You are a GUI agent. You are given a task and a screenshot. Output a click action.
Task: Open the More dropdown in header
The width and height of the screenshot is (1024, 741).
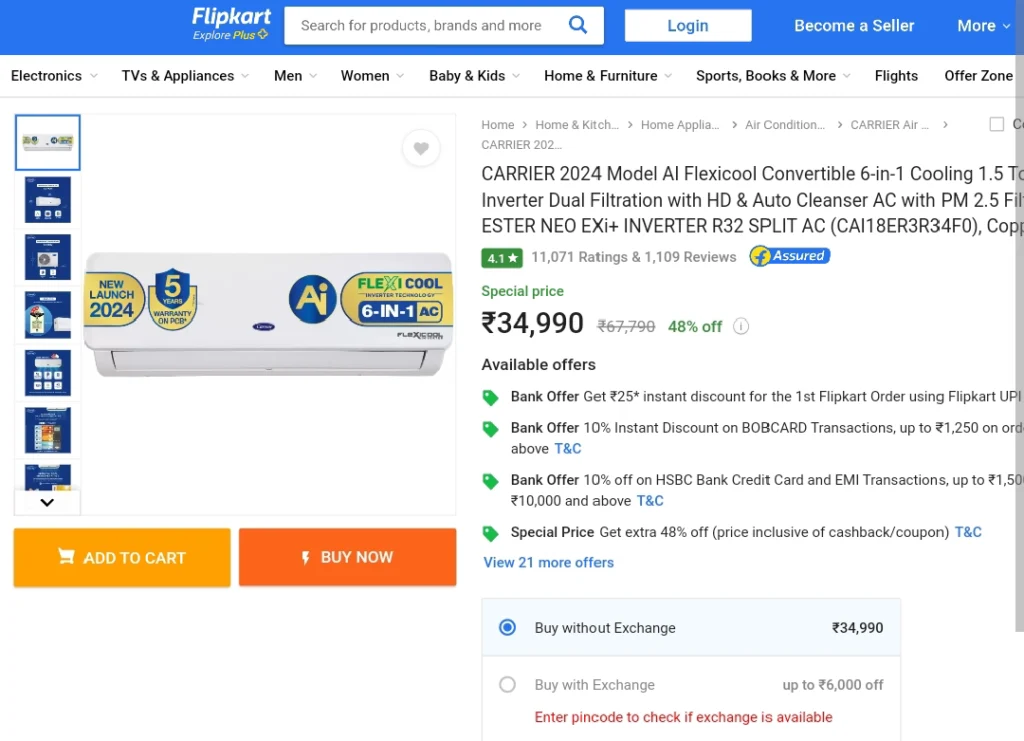(x=984, y=25)
